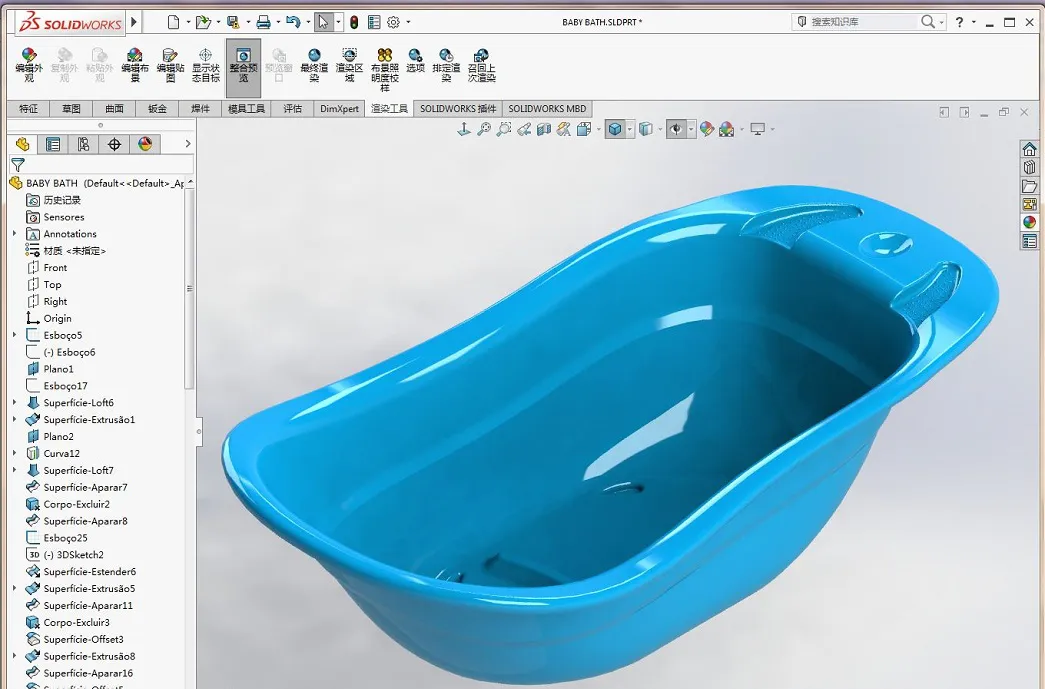Toggle the 整合预览 integrated preview button
Viewport: 1045px width, 689px height.
coord(243,67)
